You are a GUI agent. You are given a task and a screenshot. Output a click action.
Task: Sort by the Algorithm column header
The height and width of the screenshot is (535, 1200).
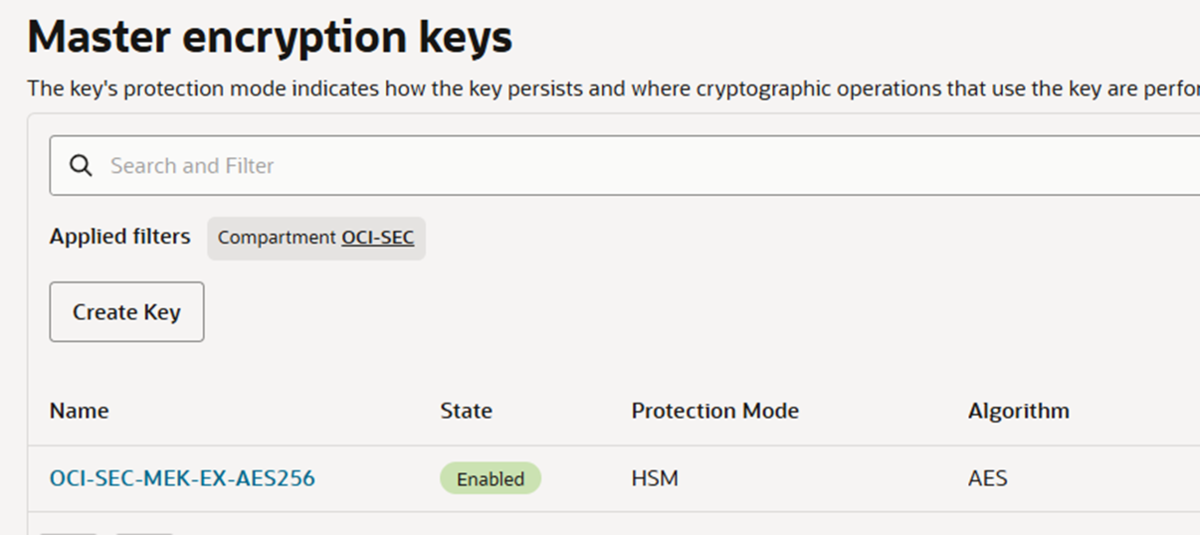[1018, 411]
